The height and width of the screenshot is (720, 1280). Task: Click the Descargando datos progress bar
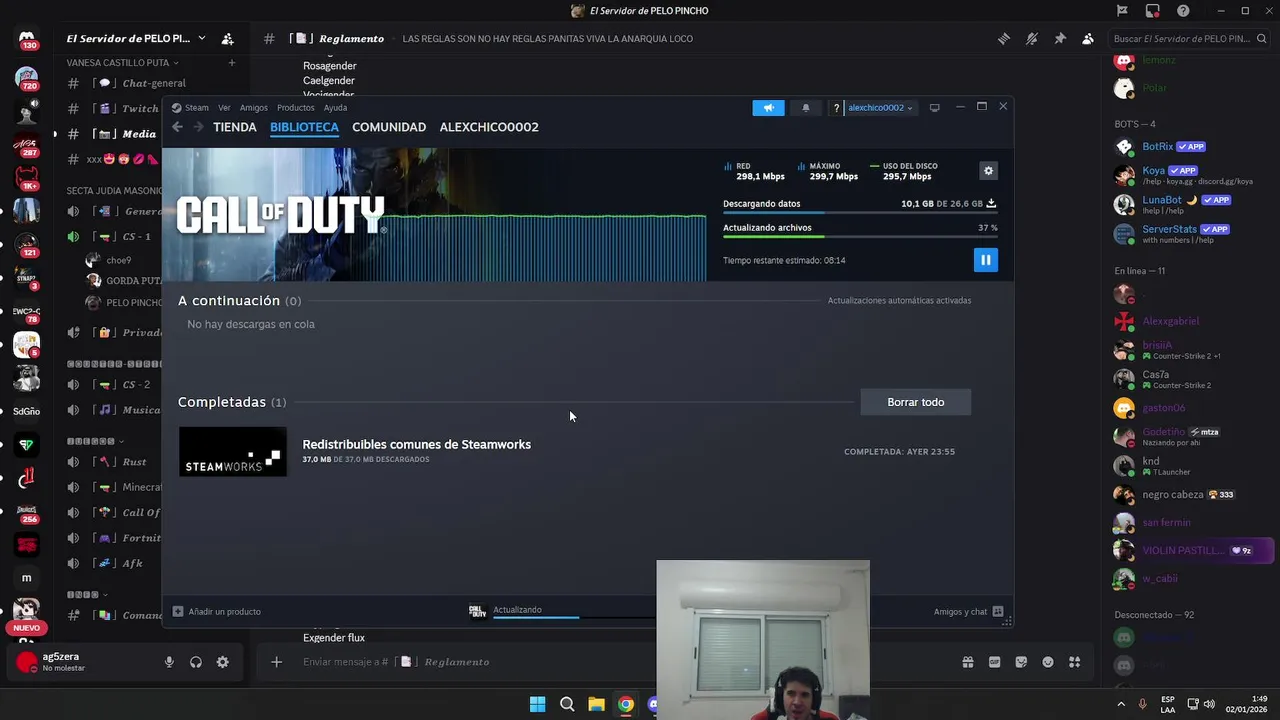pyautogui.click(x=860, y=212)
